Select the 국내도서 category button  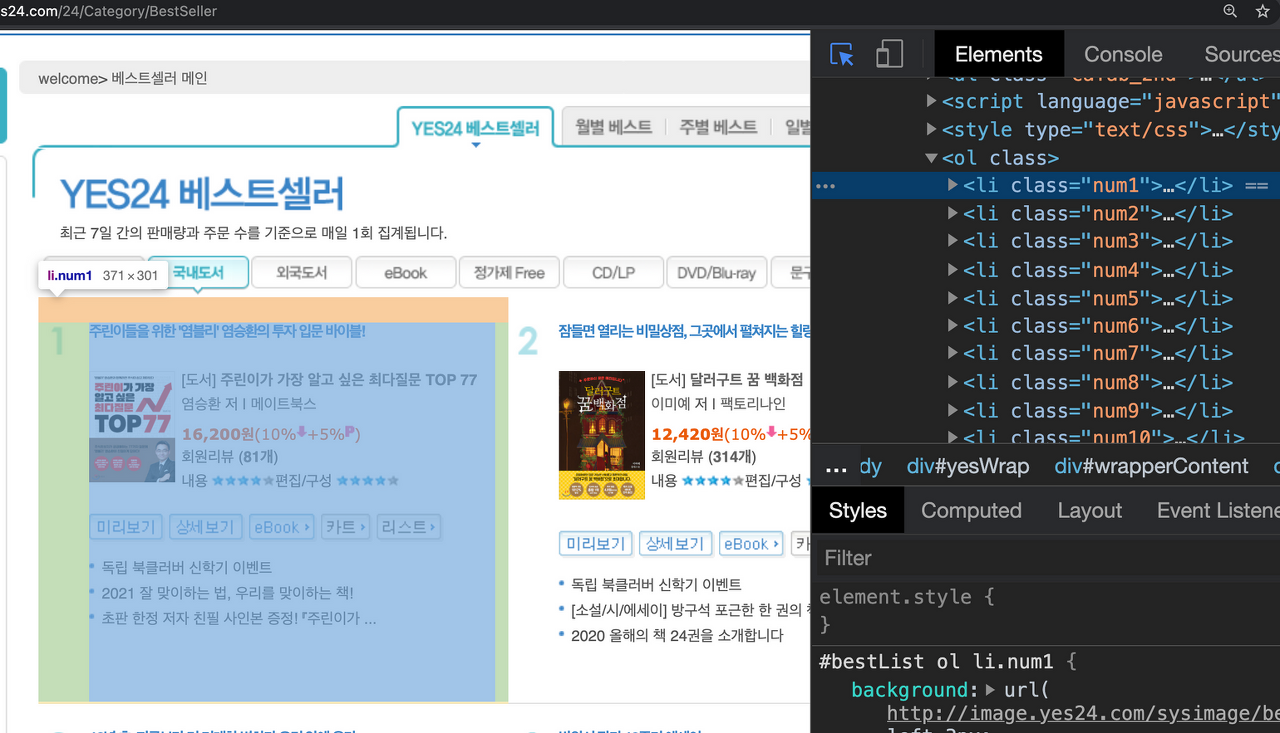click(x=198, y=272)
